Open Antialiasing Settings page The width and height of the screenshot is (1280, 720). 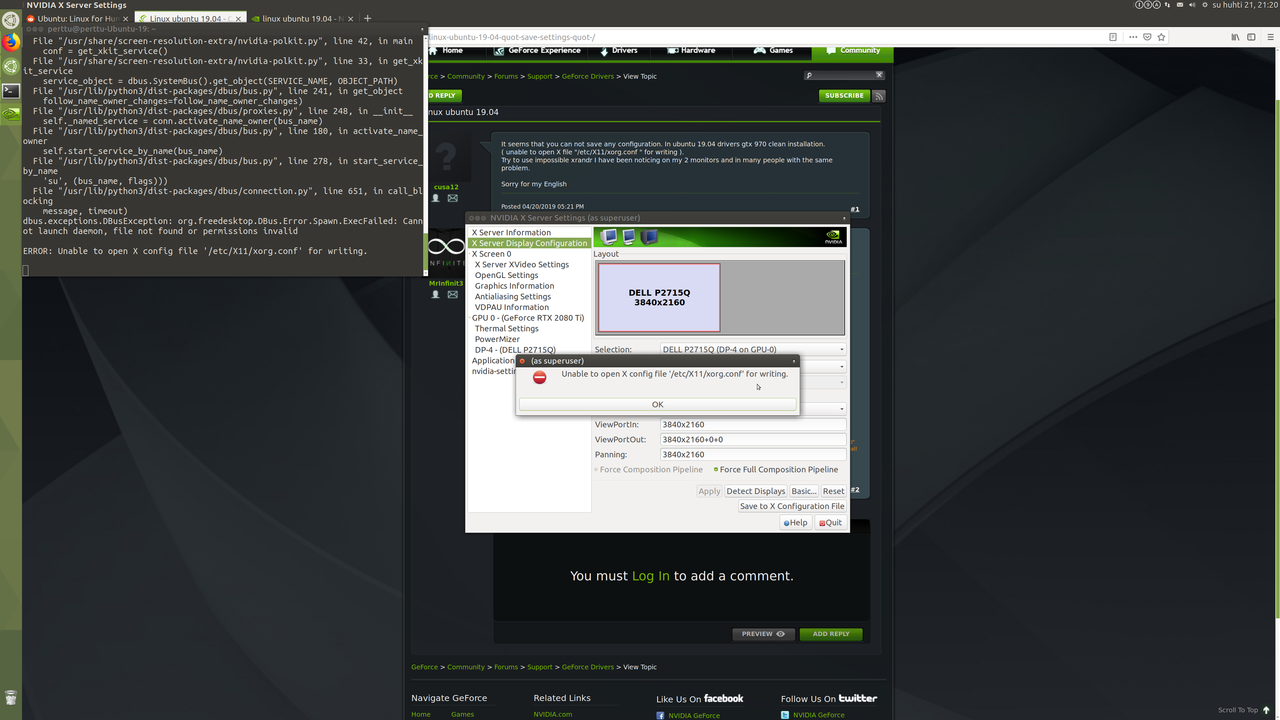512,296
